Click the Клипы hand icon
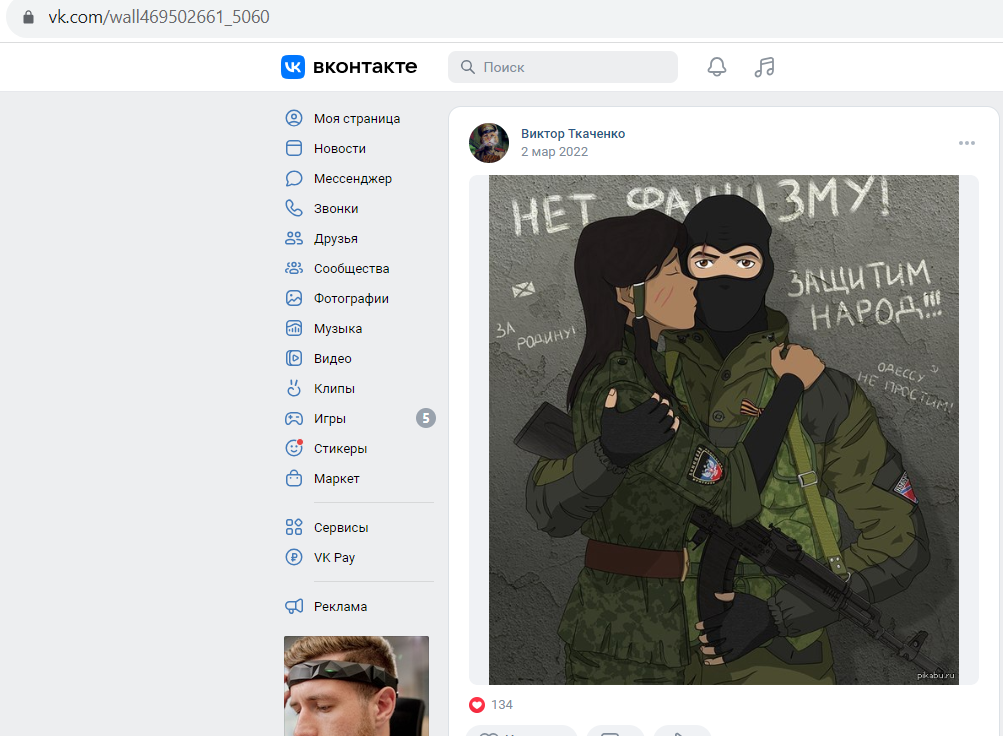This screenshot has width=1003, height=736. (x=294, y=388)
